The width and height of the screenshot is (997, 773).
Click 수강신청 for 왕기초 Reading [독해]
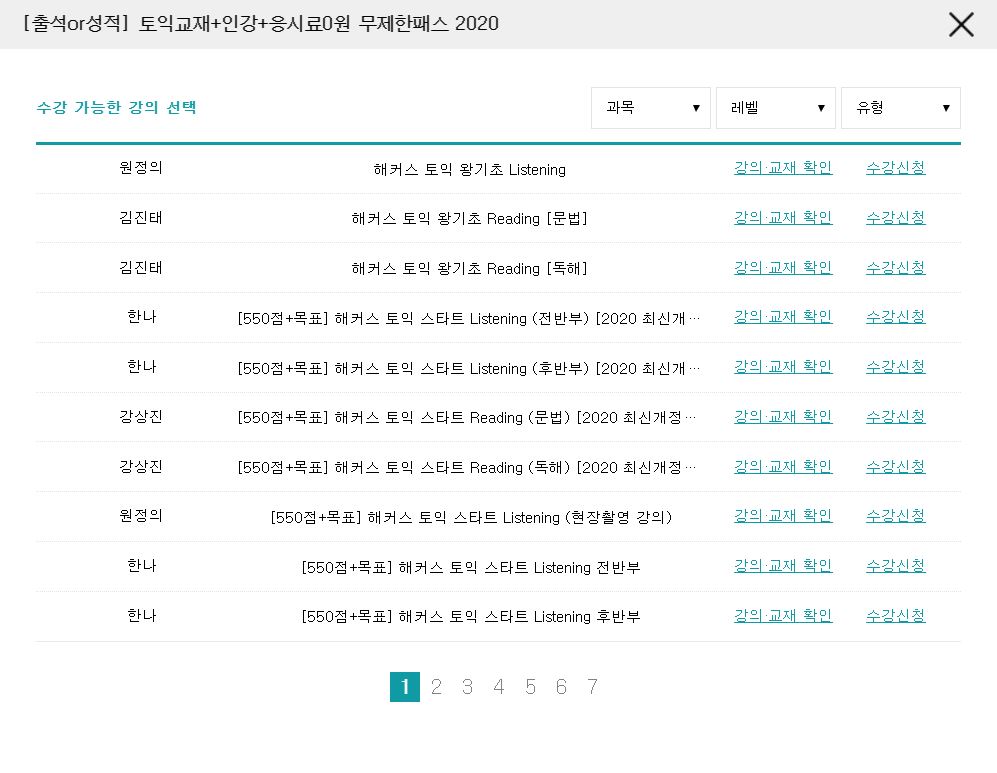[895, 267]
